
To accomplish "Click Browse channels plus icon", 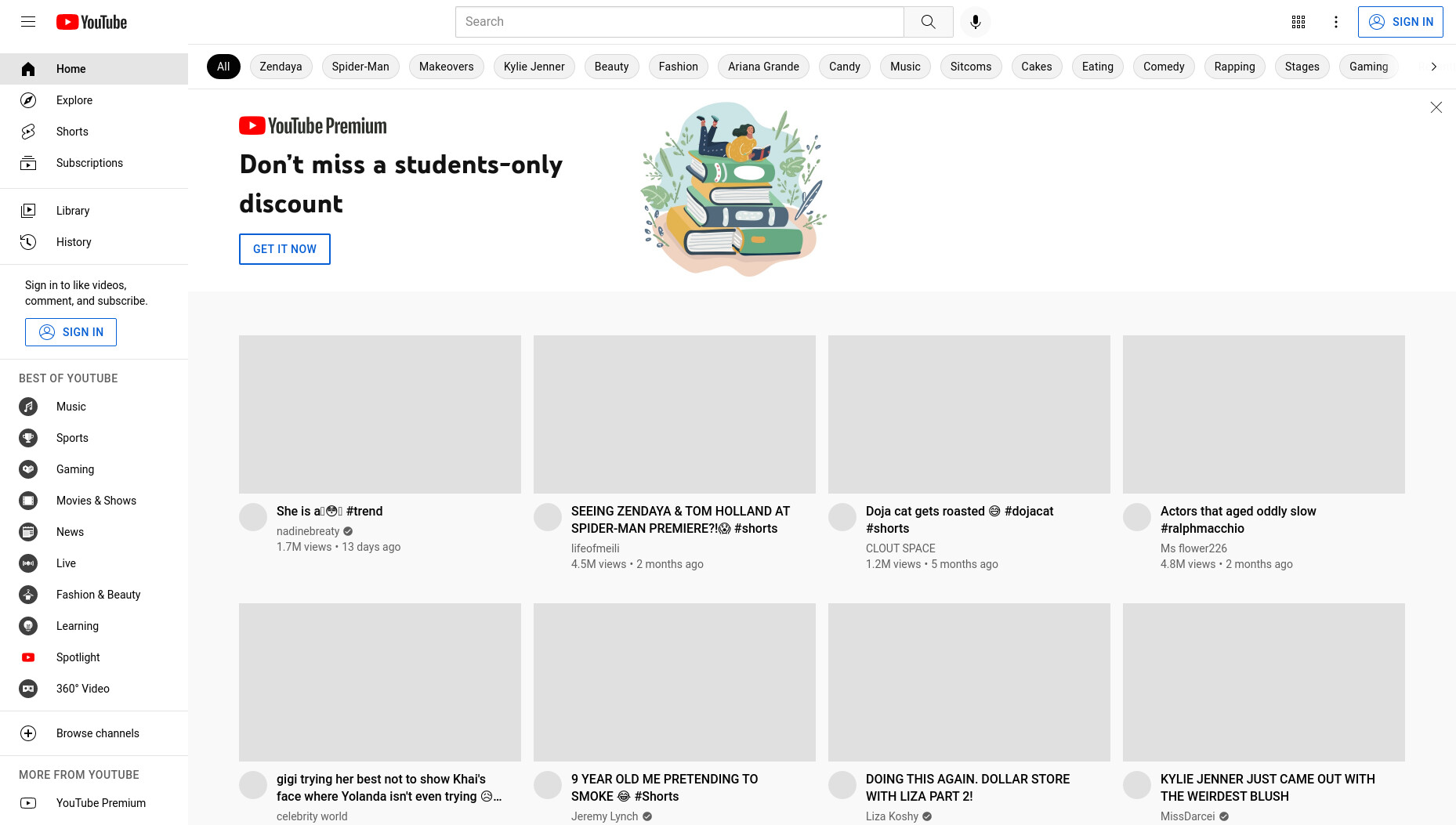I will coord(28,733).
